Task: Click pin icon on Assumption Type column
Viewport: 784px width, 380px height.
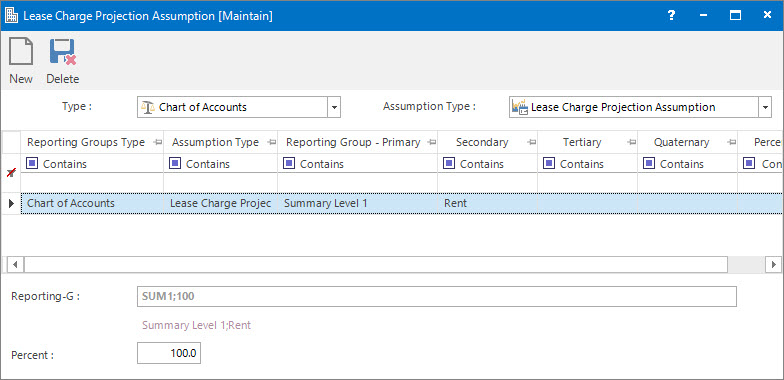Action: pyautogui.click(x=272, y=142)
